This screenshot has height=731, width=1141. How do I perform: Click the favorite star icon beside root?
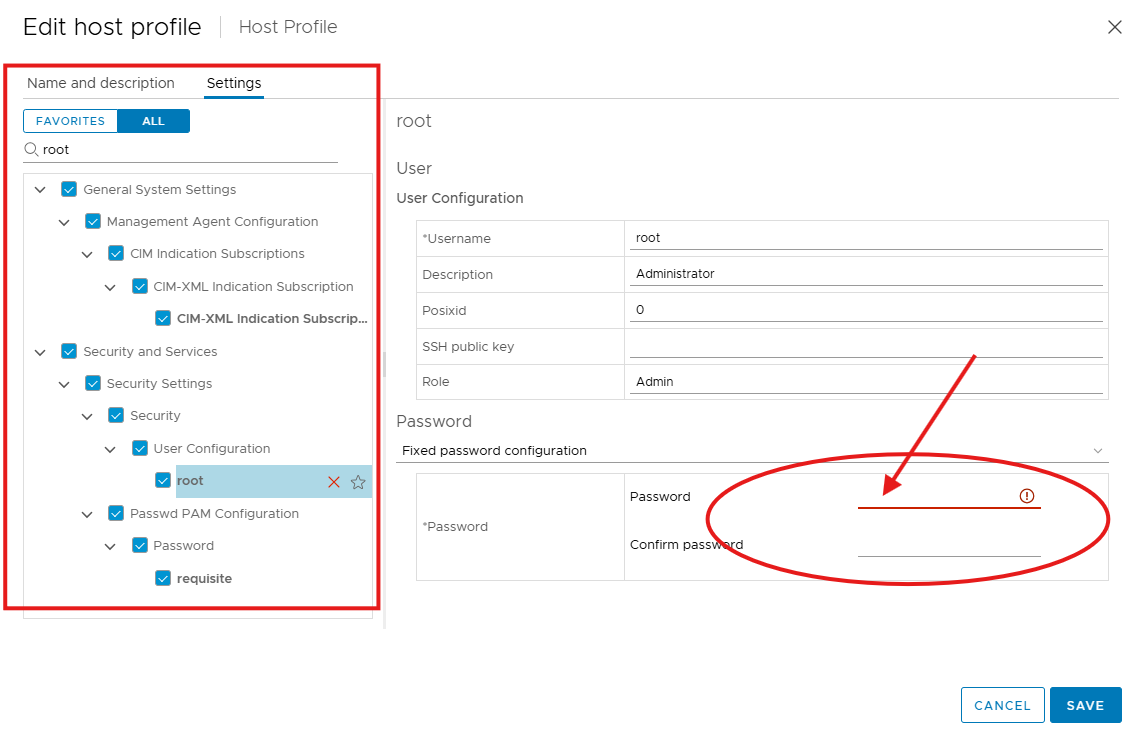358,482
